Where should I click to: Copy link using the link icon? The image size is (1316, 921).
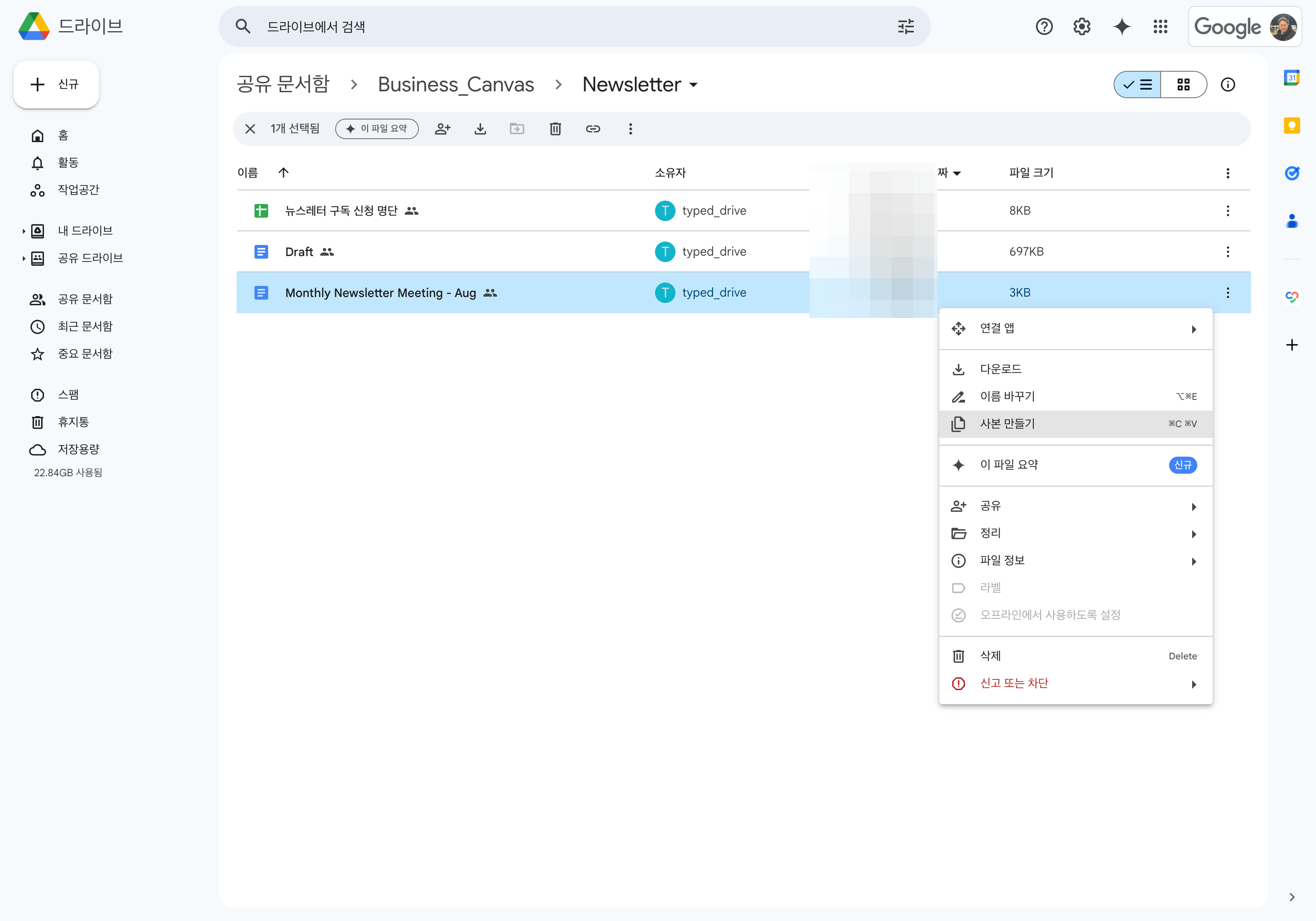[x=593, y=129]
